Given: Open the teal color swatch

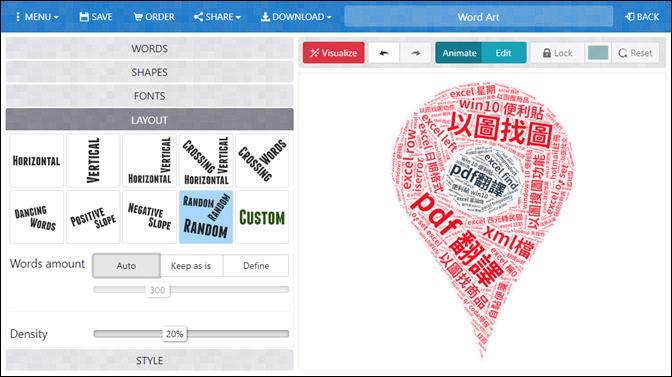Looking at the screenshot, I should click(x=598, y=53).
